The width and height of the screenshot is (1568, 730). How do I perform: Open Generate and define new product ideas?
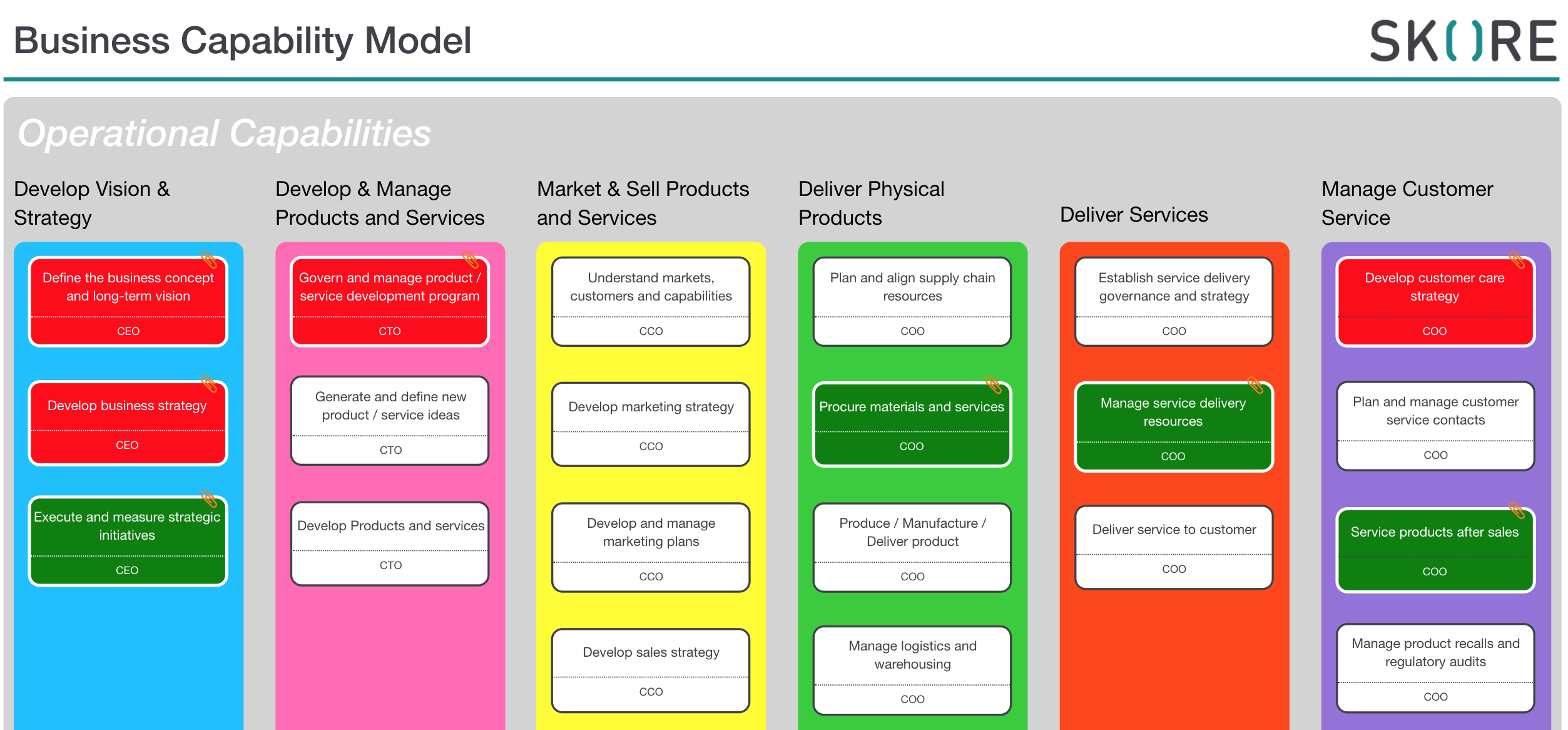[x=390, y=421]
